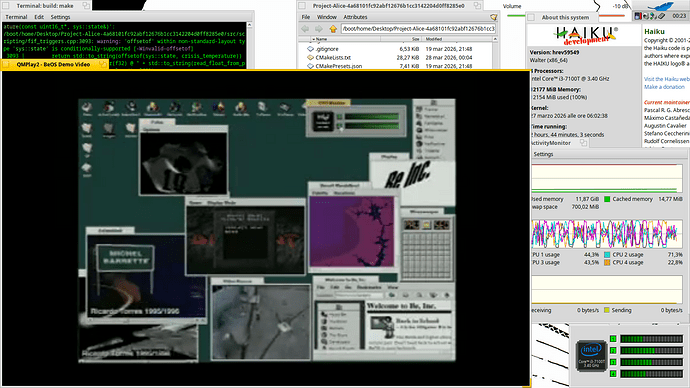Click the first Deskbar tray icon
The image size is (690, 388).
(638, 16)
